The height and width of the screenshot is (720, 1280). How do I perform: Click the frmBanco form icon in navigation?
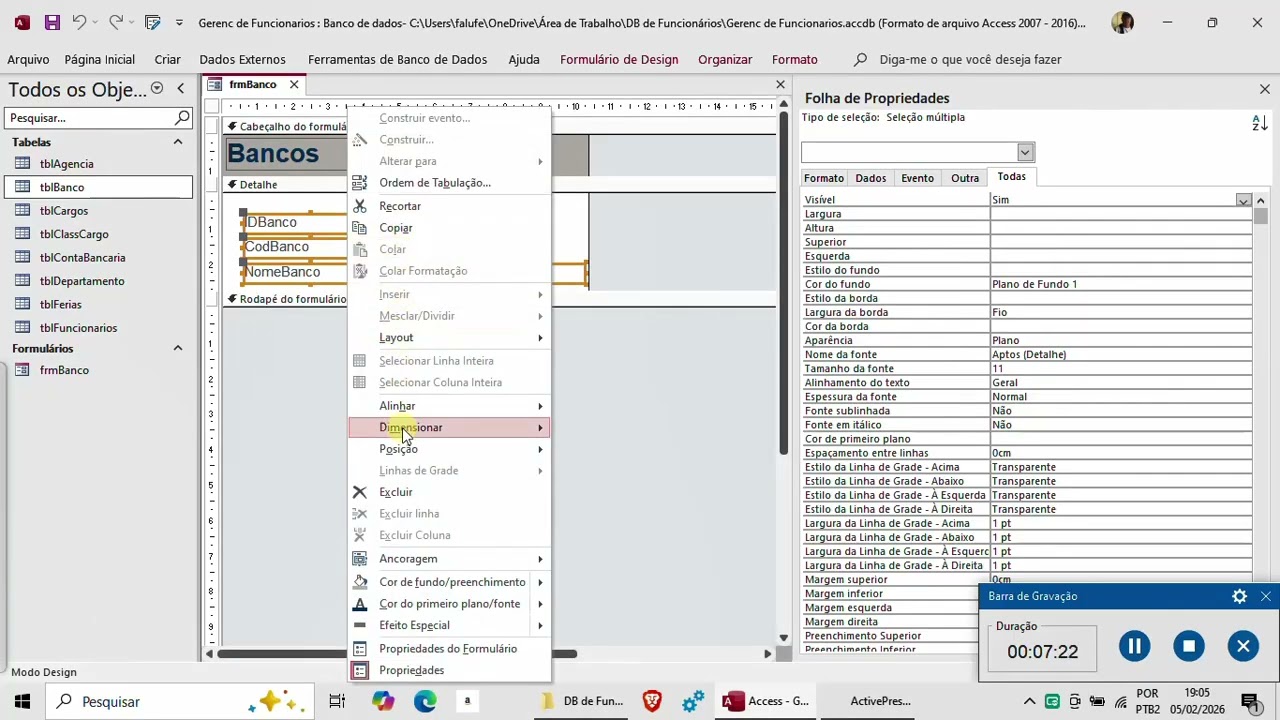(22, 370)
